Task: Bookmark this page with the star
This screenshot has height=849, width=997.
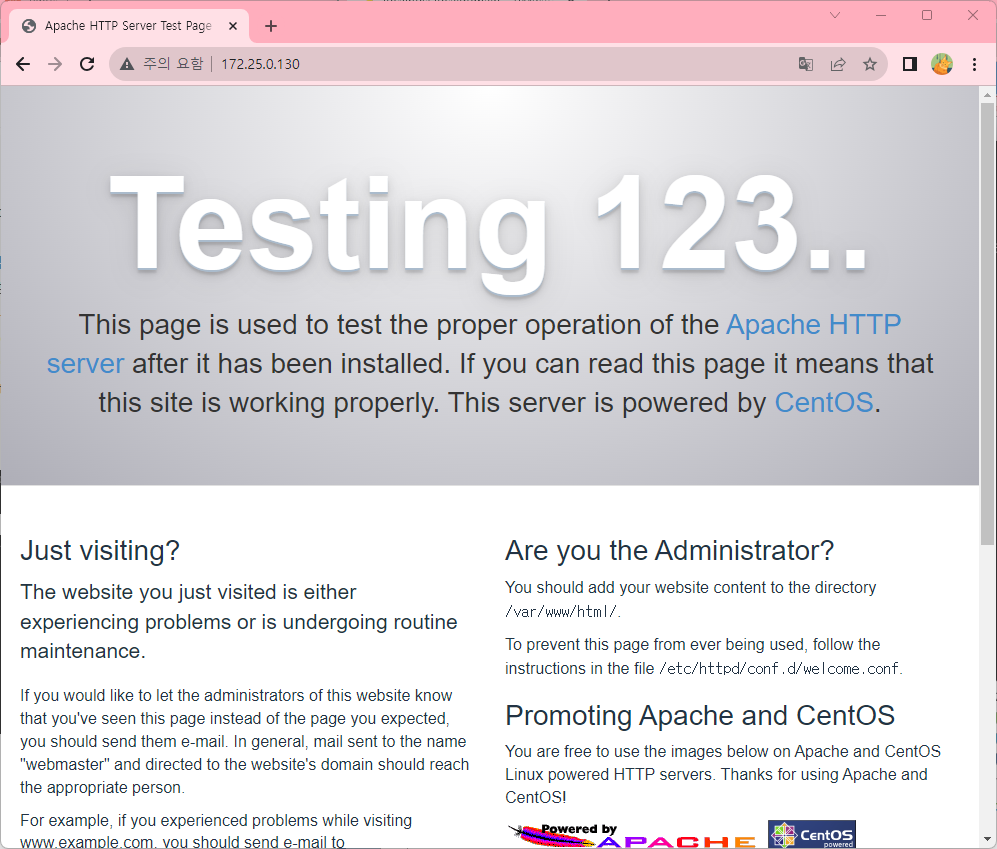Action: pyautogui.click(x=870, y=64)
